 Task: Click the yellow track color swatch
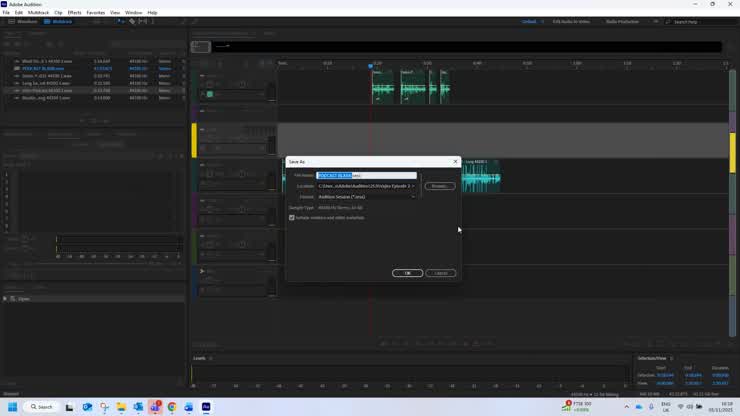(194, 140)
